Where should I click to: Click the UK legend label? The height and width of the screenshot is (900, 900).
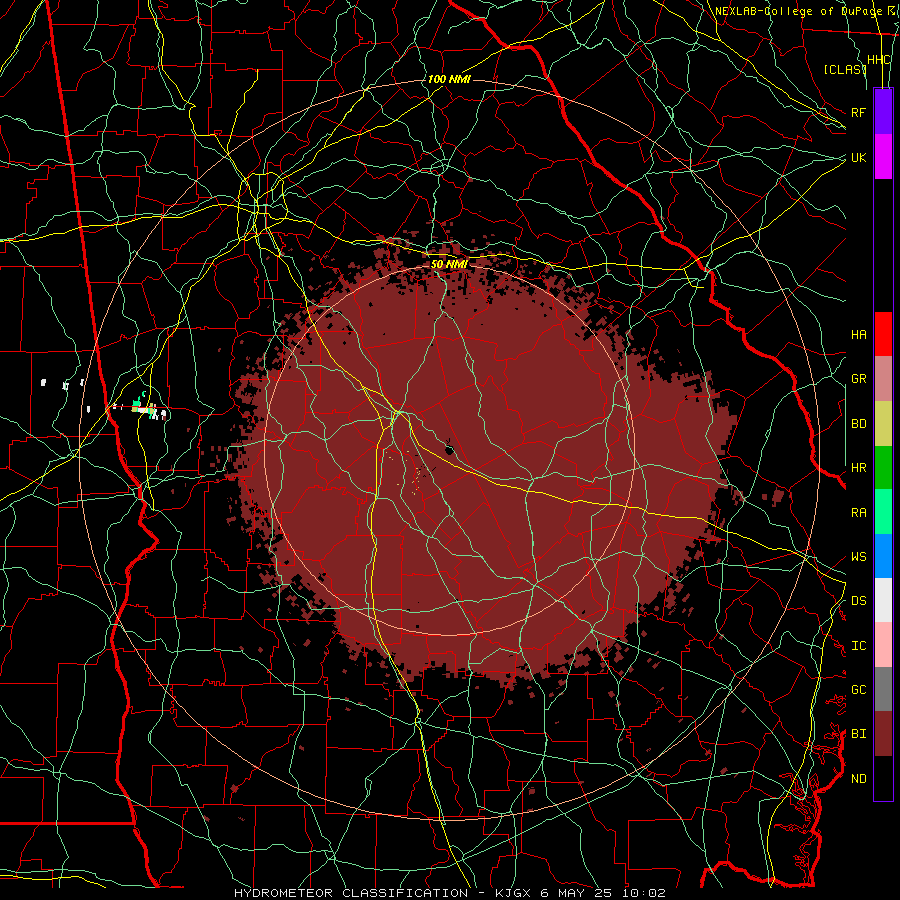858,157
